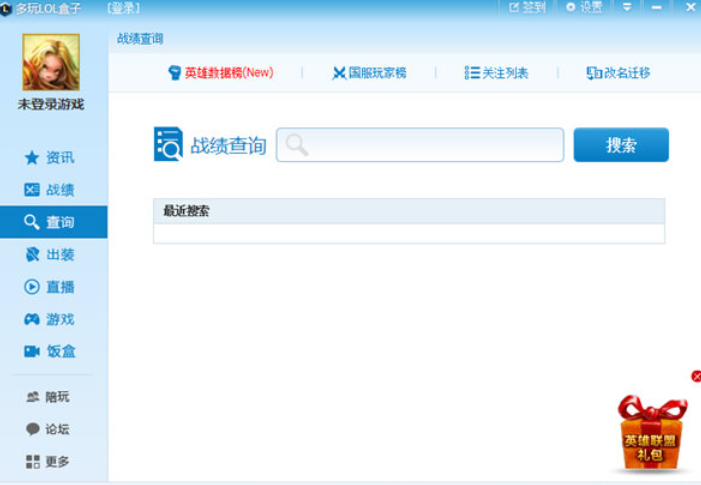The width and height of the screenshot is (701, 485).
Task: Open the 登录 login link in title bar
Action: click(124, 8)
